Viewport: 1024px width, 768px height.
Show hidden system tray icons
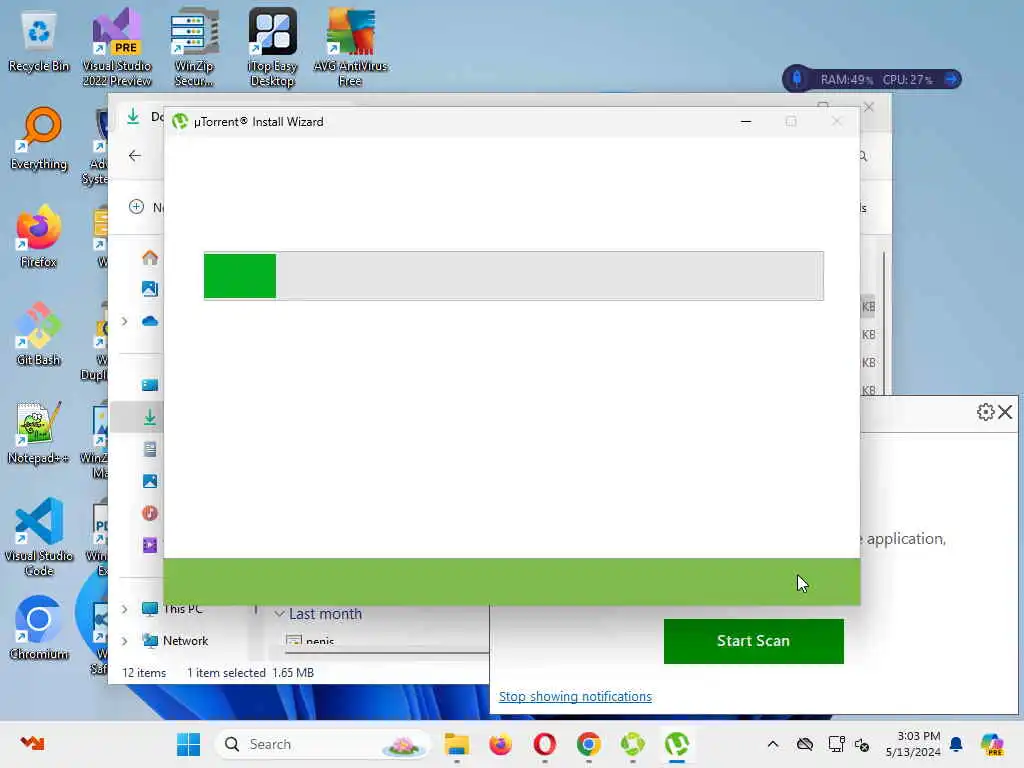point(773,744)
